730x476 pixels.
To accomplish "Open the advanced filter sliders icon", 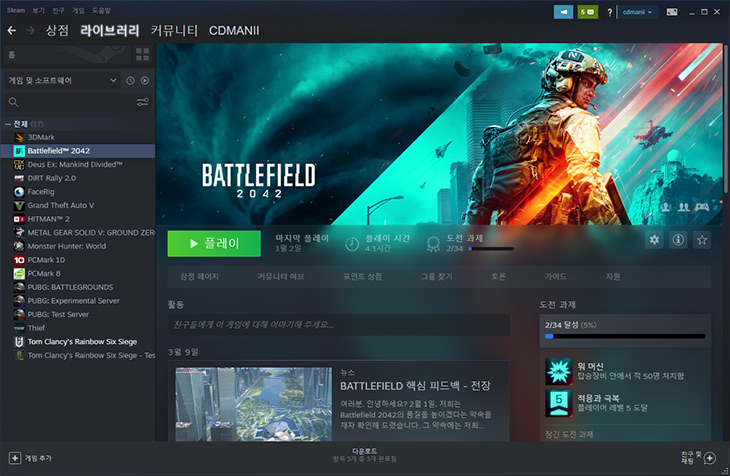I will 142,102.
